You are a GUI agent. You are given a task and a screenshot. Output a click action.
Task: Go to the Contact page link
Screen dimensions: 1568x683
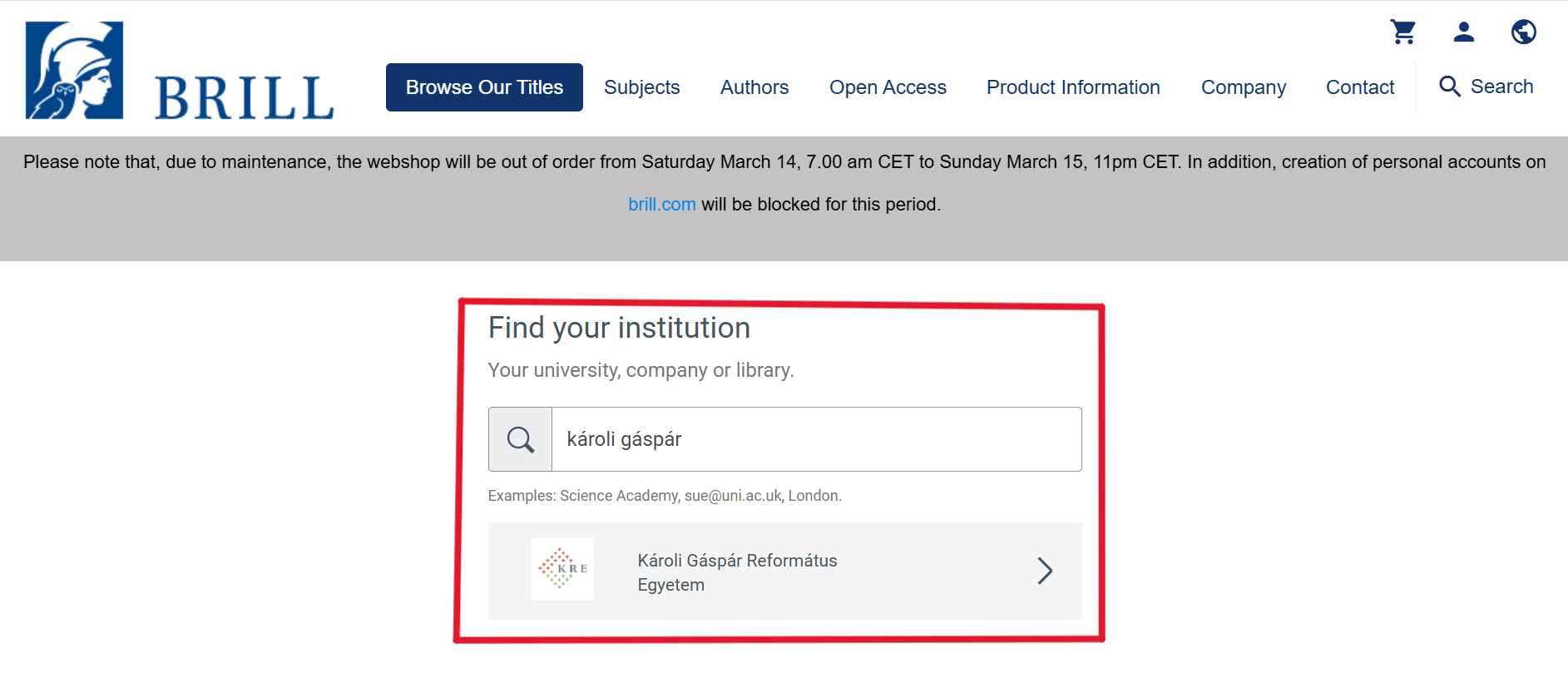1359,87
